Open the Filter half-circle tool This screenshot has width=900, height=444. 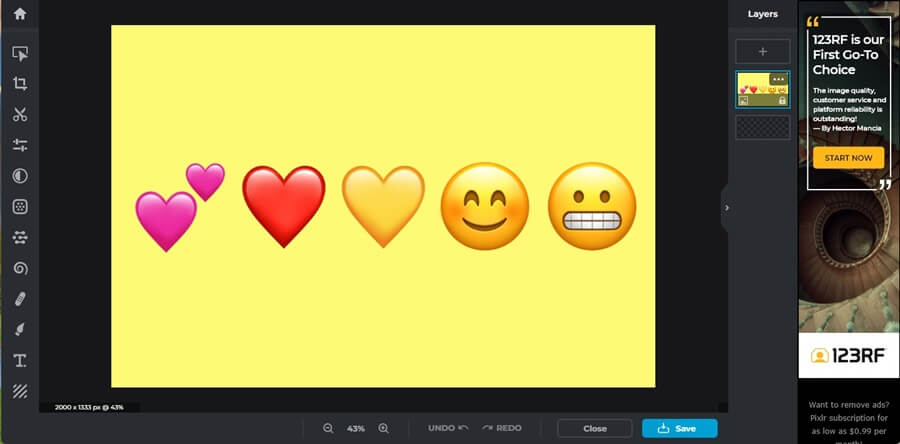tap(20, 176)
